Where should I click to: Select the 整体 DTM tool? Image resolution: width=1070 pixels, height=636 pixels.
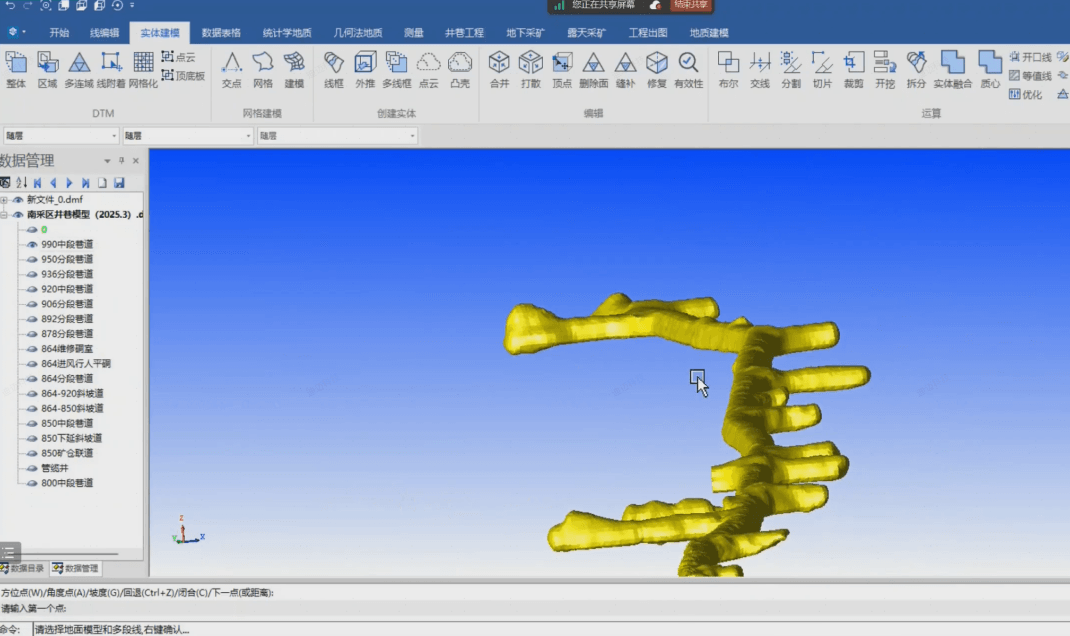[16, 70]
